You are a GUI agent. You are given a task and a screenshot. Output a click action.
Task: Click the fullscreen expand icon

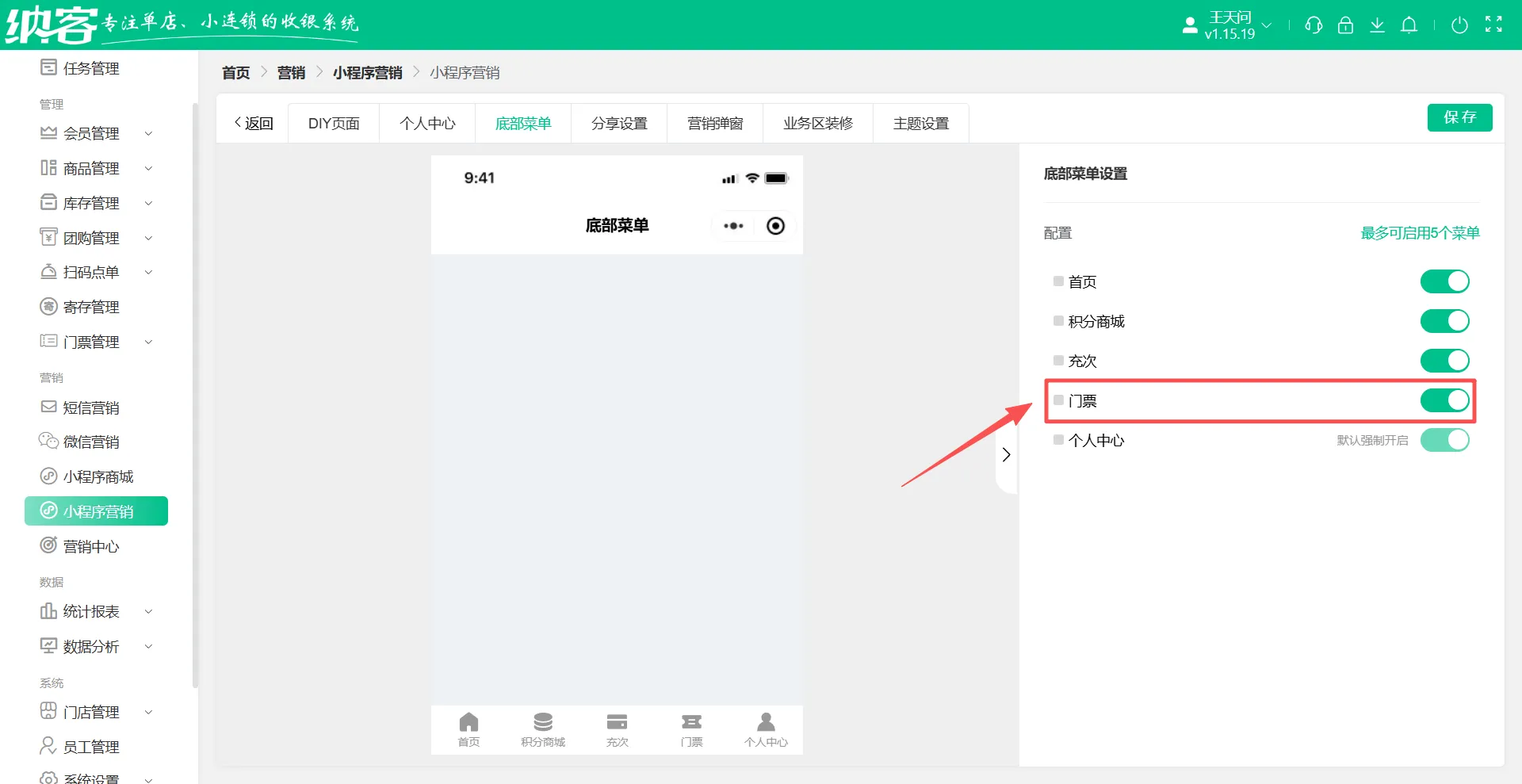[1493, 25]
